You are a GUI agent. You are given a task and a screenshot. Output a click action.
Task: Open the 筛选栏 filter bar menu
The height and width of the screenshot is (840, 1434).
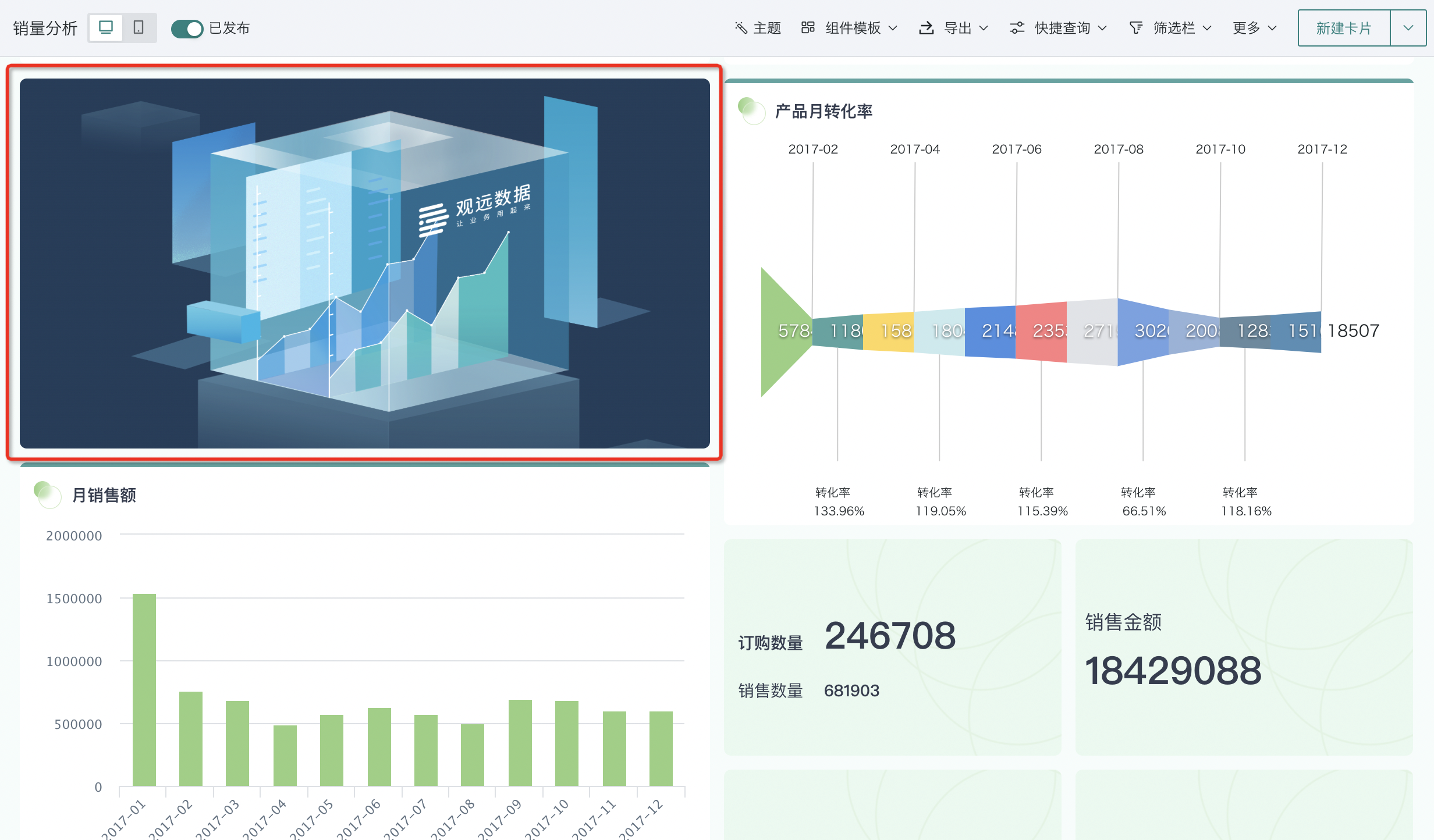[1170, 28]
